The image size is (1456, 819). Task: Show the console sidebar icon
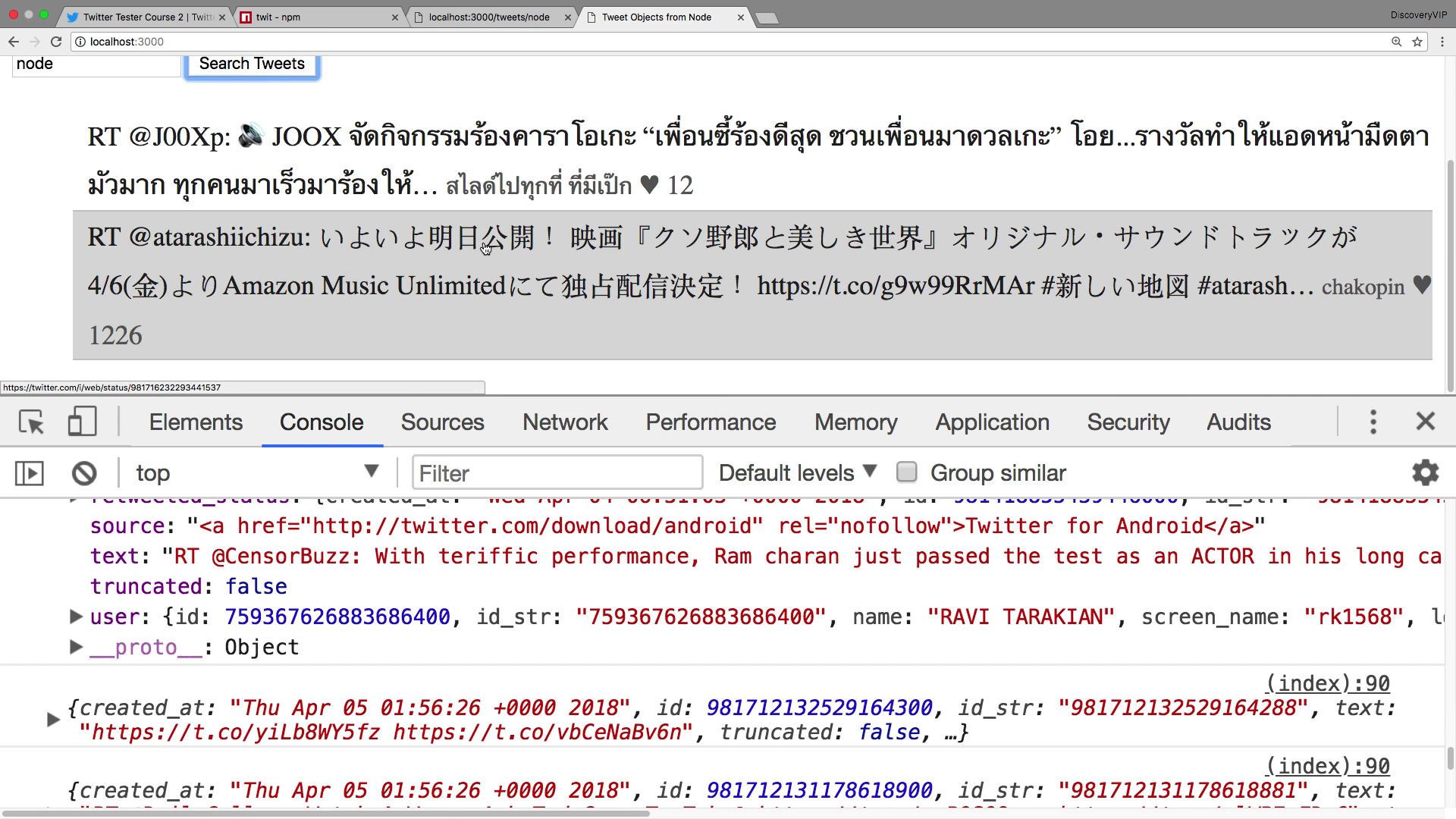[30, 473]
